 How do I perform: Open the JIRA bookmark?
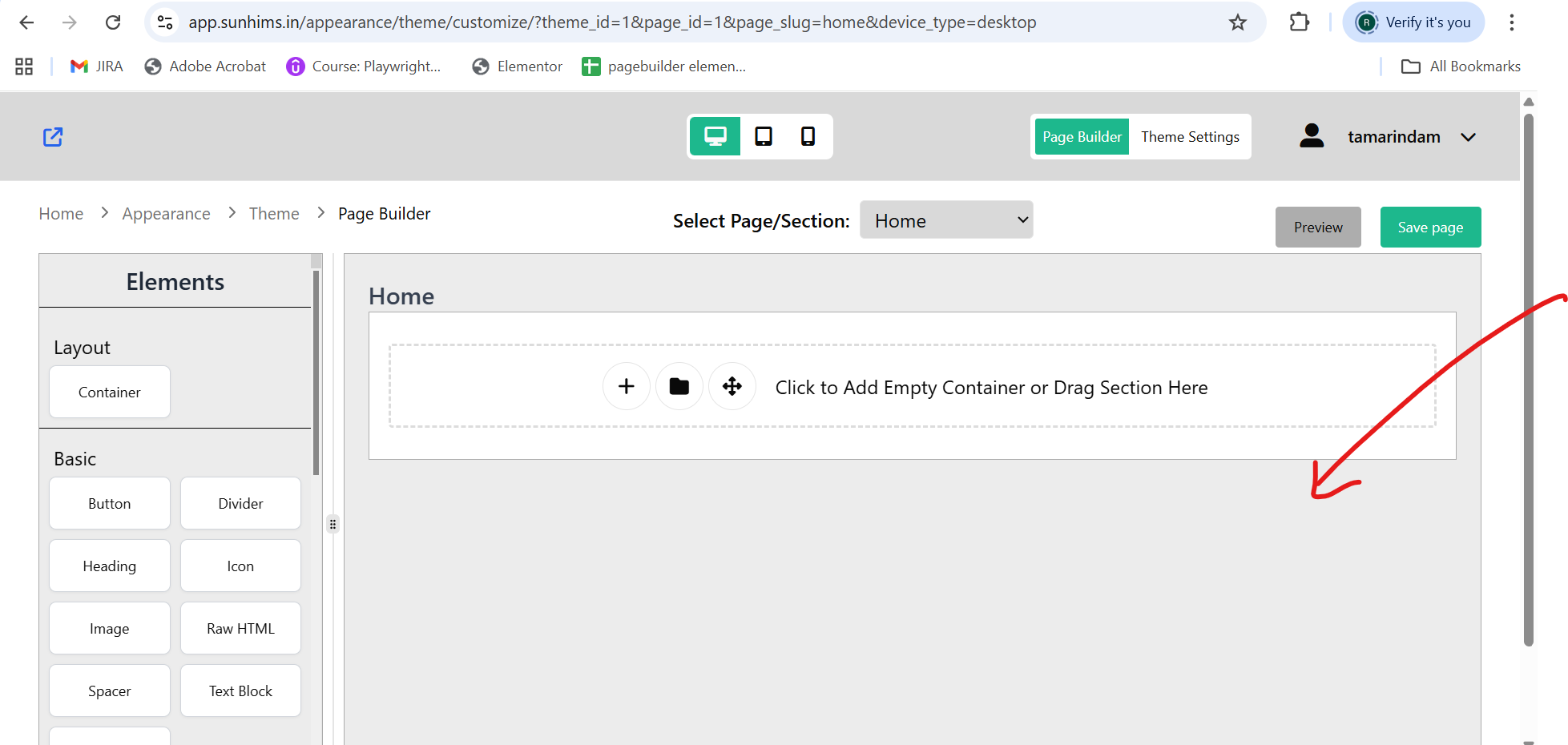(x=97, y=66)
